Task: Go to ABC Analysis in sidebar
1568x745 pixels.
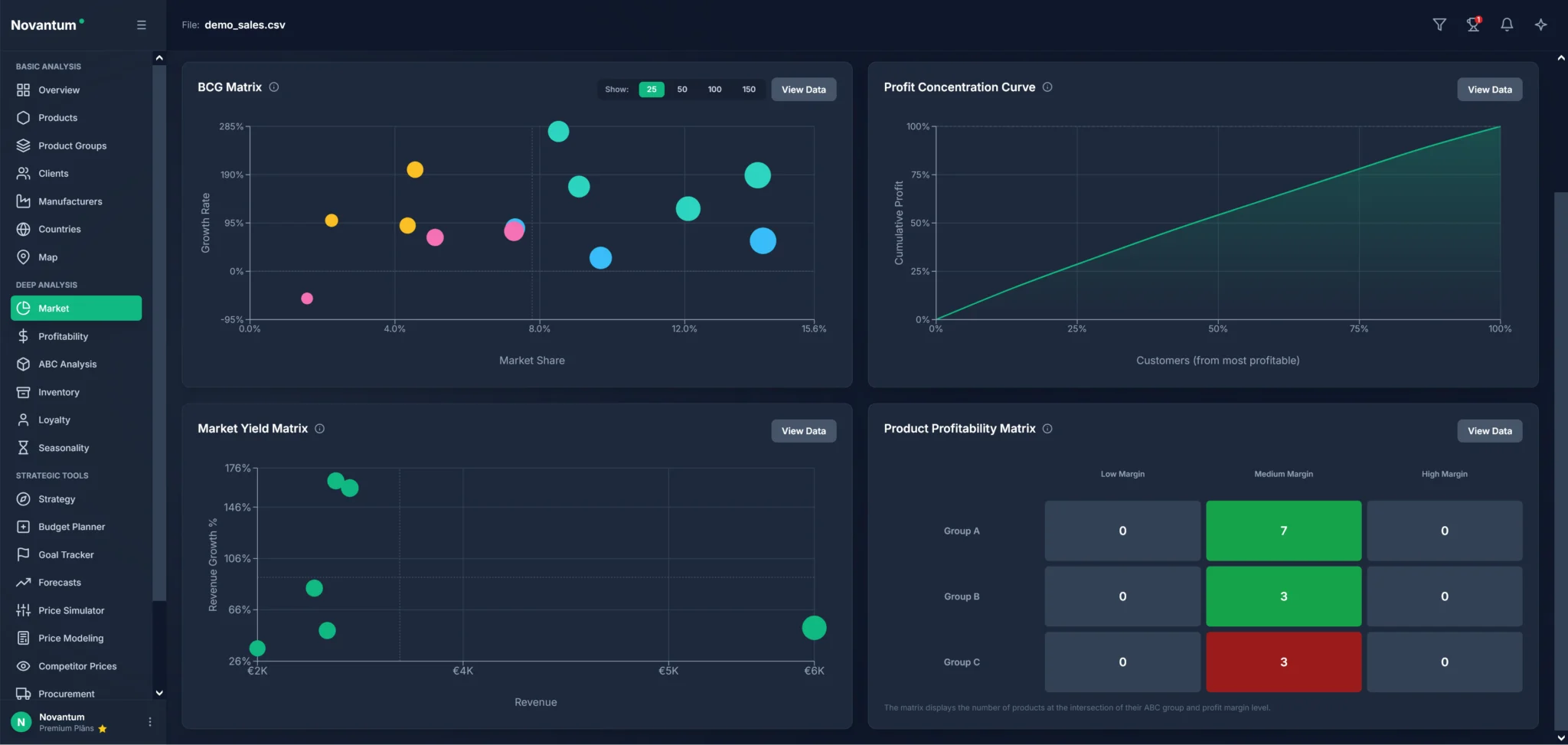Action: (67, 364)
